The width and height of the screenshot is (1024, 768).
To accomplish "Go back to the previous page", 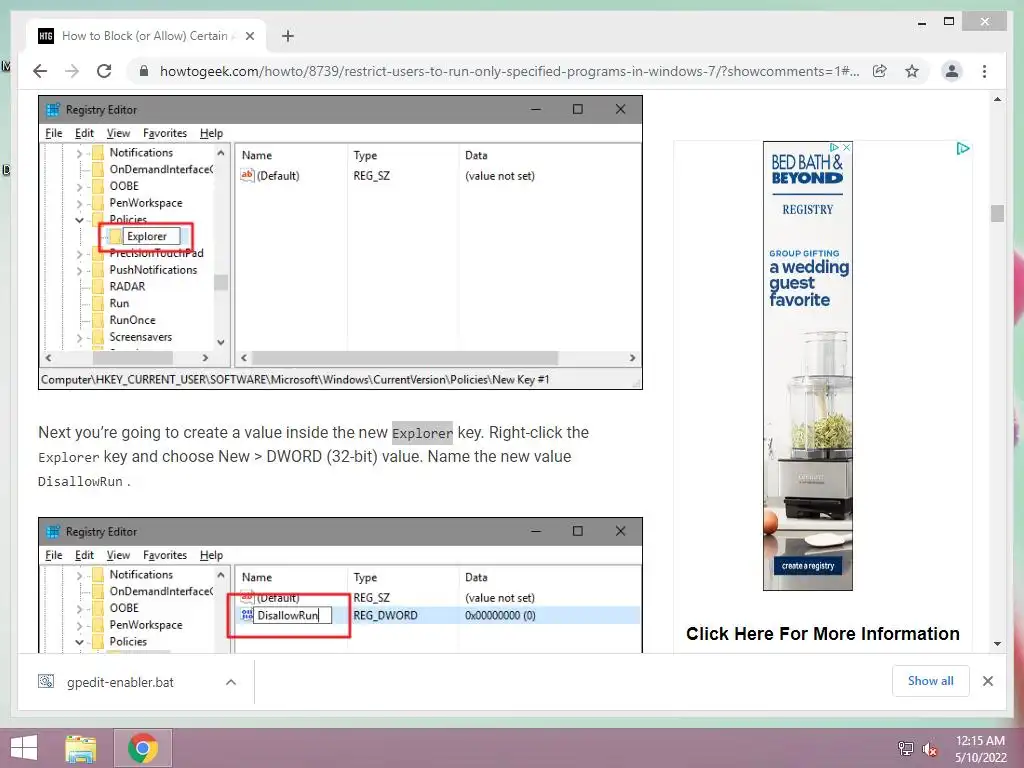I will [40, 71].
